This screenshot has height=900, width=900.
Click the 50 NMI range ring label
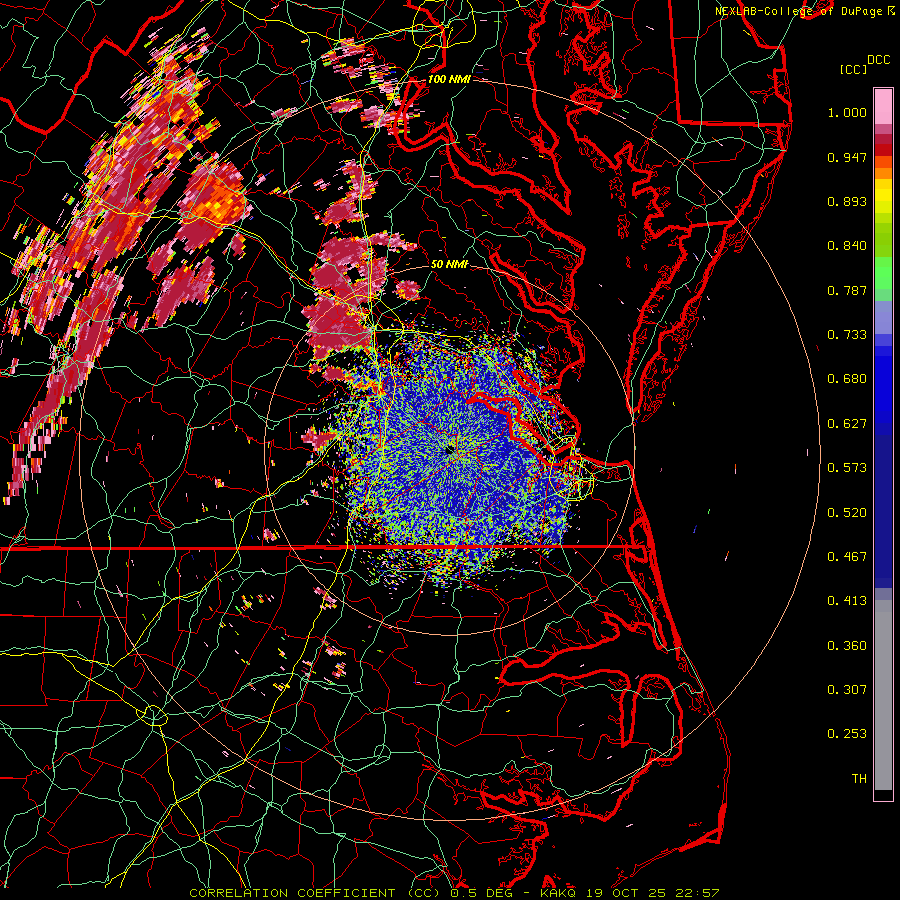click(449, 265)
